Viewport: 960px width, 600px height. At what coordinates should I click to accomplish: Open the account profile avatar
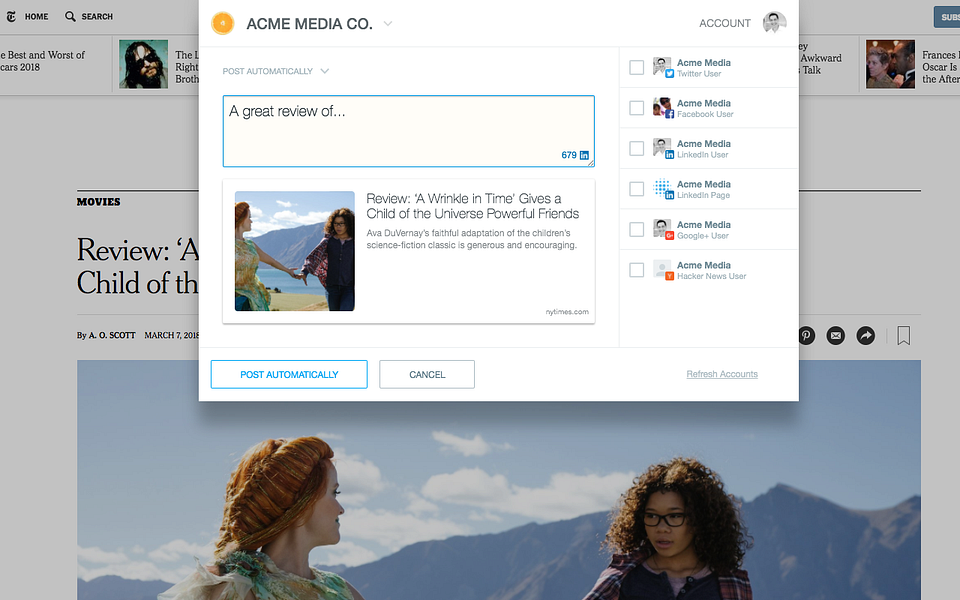(x=774, y=23)
